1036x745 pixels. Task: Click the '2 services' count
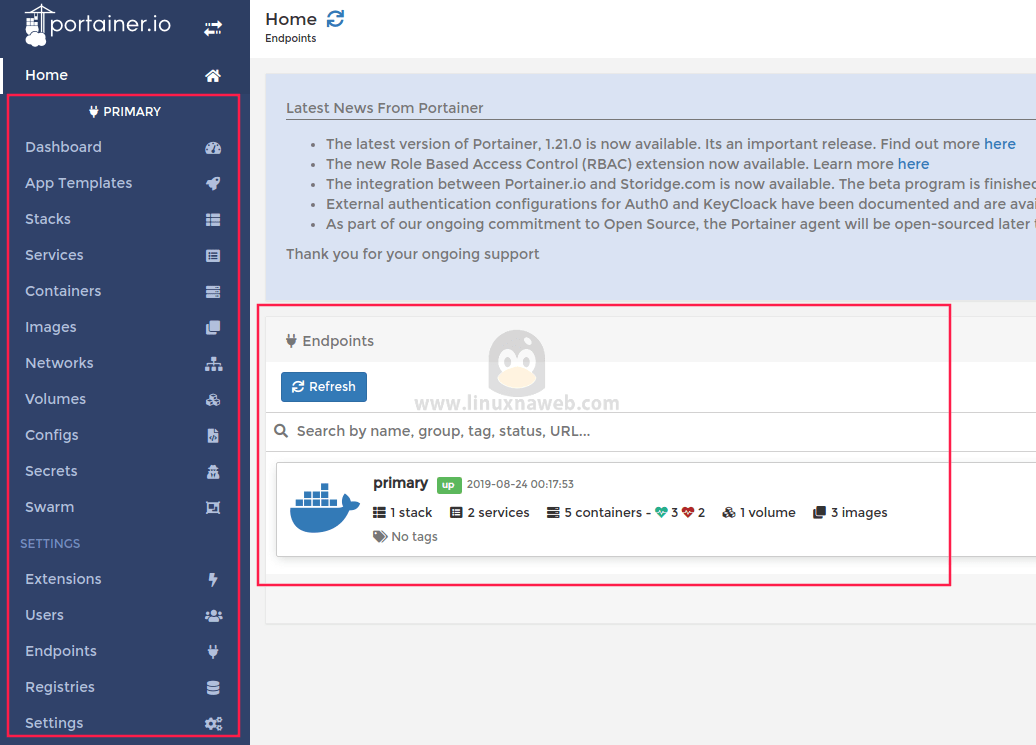(490, 513)
